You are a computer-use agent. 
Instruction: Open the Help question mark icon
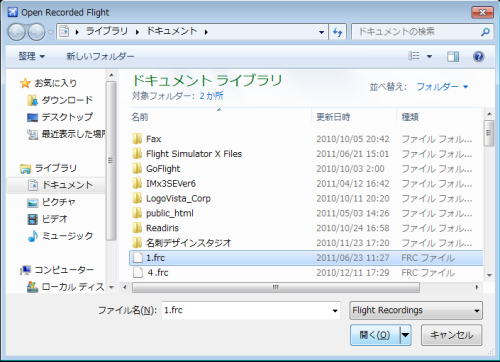coord(478,56)
